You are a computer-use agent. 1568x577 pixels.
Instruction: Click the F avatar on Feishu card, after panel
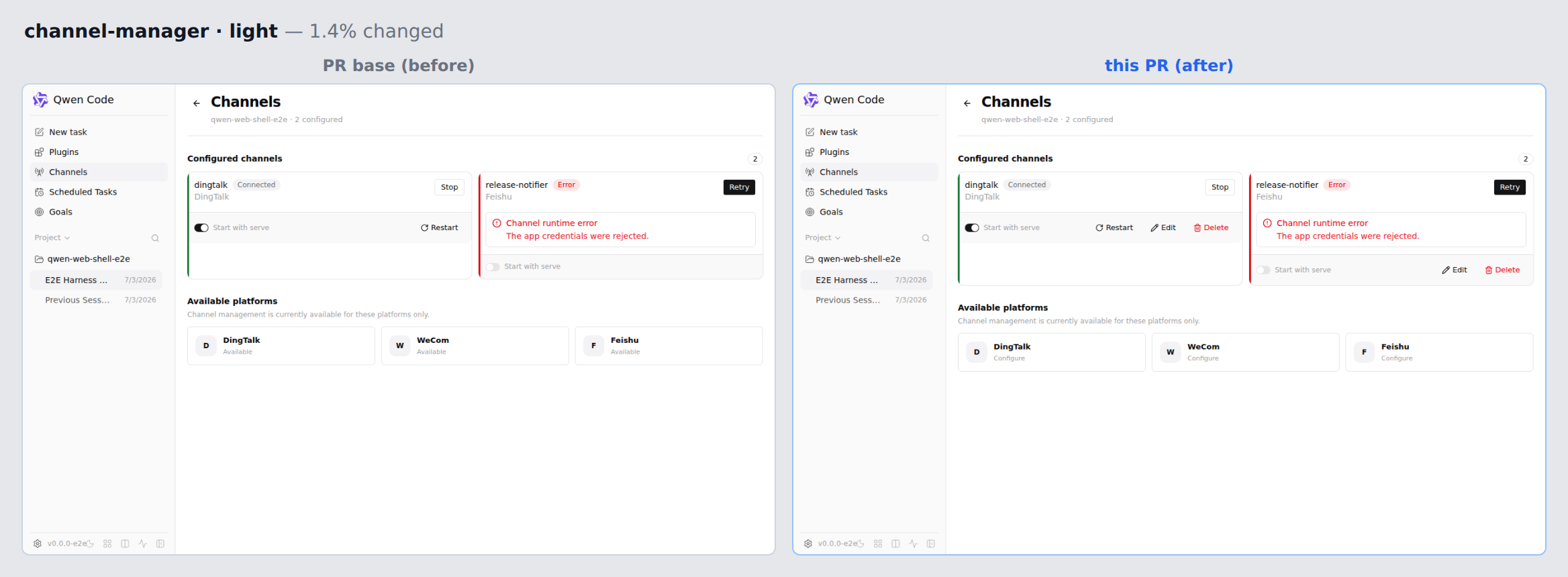(x=1364, y=352)
